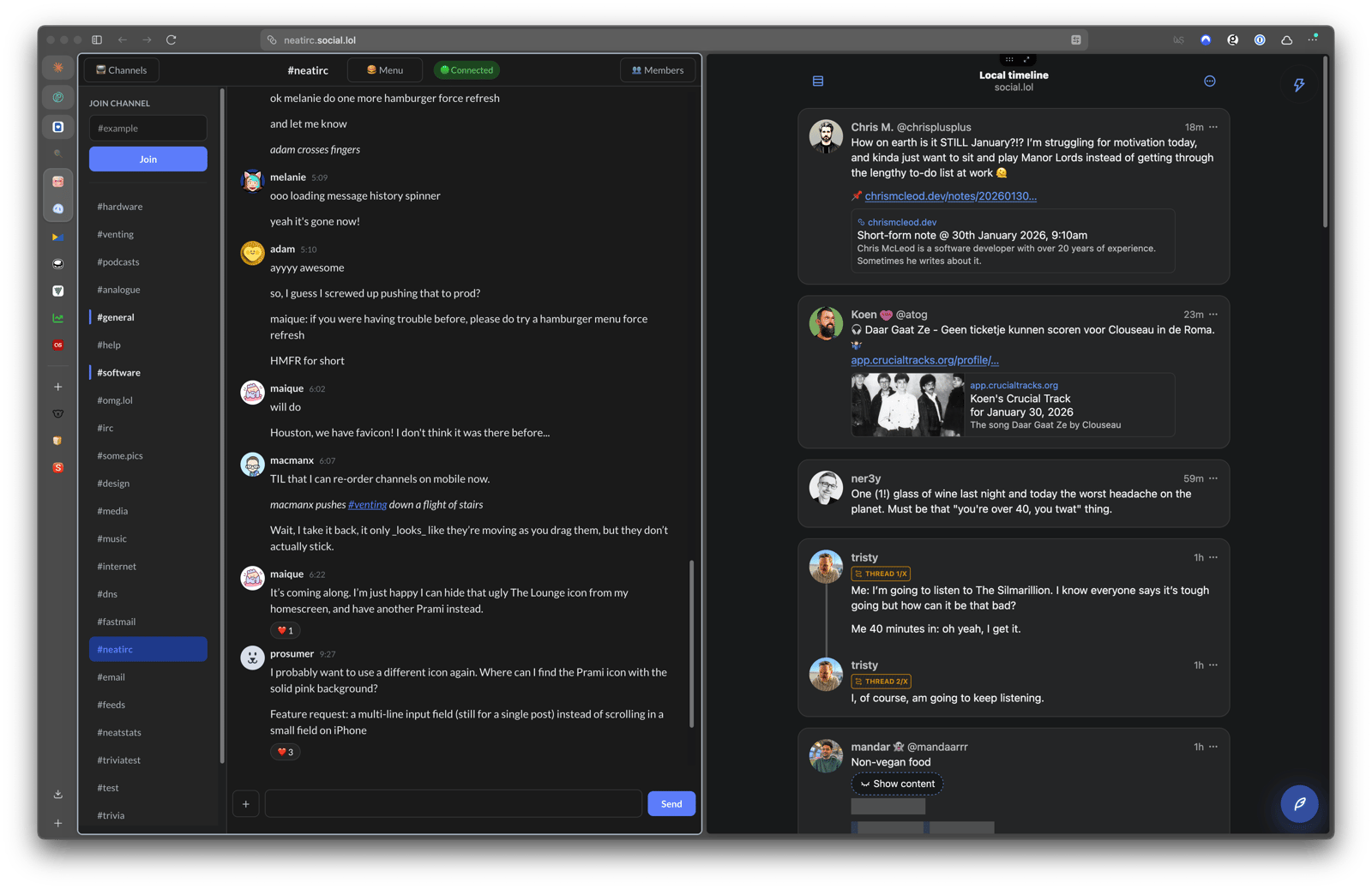The image size is (1372, 889).
Task: Expand the hamburger Menu dropdown
Action: click(x=385, y=70)
